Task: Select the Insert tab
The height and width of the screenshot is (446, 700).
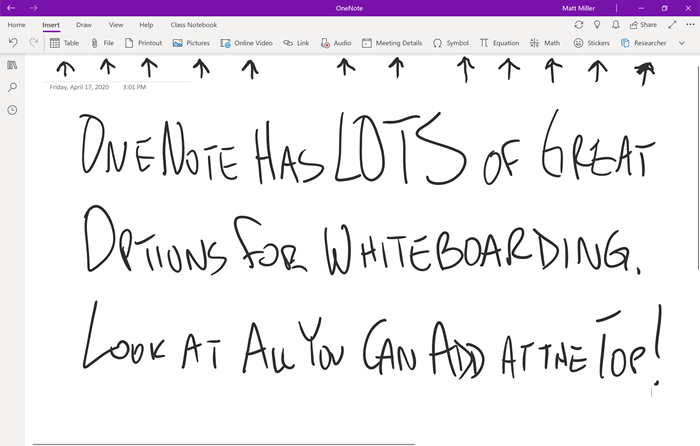Action: pyautogui.click(x=51, y=25)
